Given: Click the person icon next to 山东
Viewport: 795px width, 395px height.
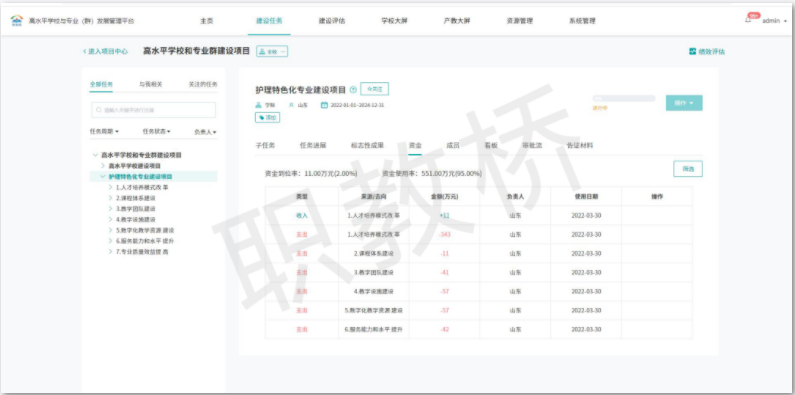Looking at the screenshot, I should tap(291, 105).
